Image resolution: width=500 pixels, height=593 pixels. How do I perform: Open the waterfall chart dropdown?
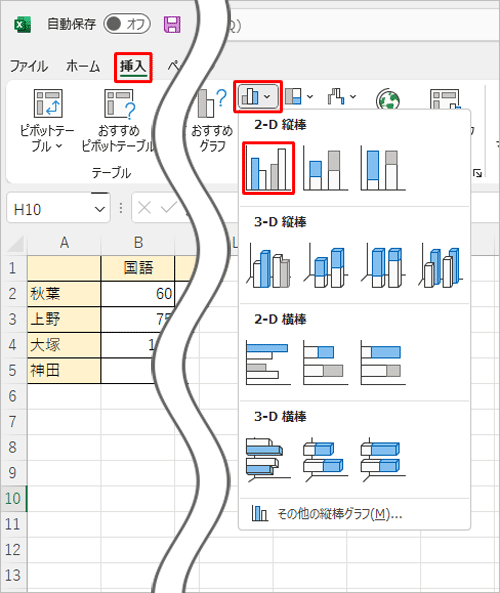pos(342,96)
